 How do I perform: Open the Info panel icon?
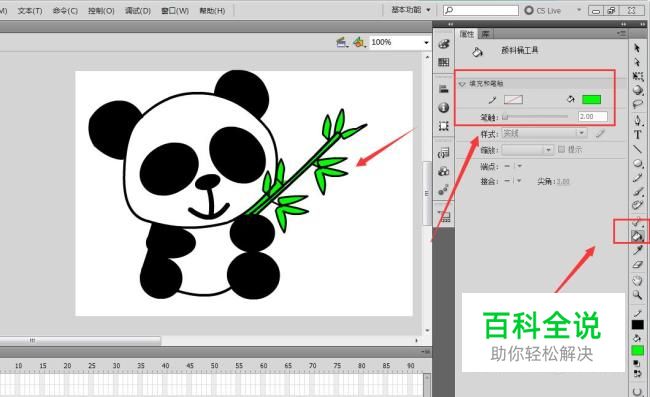[444, 107]
